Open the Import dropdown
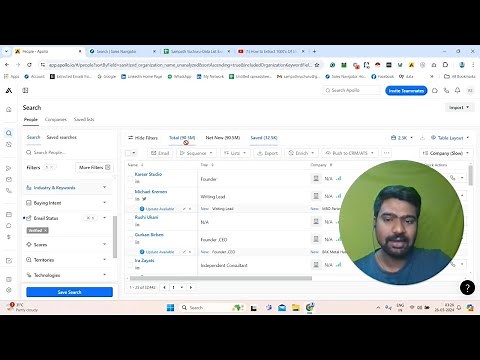This screenshot has height=360, width=480. click(x=459, y=107)
